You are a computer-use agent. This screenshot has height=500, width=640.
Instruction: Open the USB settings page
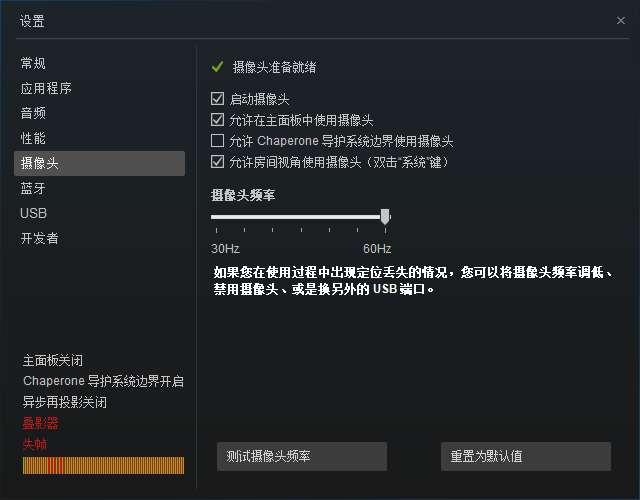33,213
